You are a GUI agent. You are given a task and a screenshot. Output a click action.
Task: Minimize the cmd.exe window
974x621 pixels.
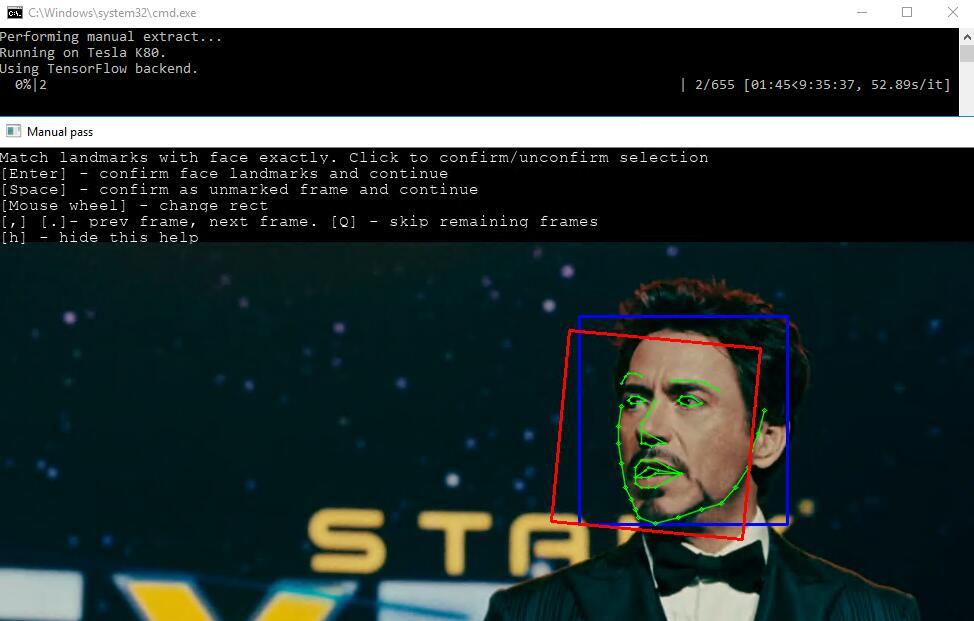click(x=862, y=12)
